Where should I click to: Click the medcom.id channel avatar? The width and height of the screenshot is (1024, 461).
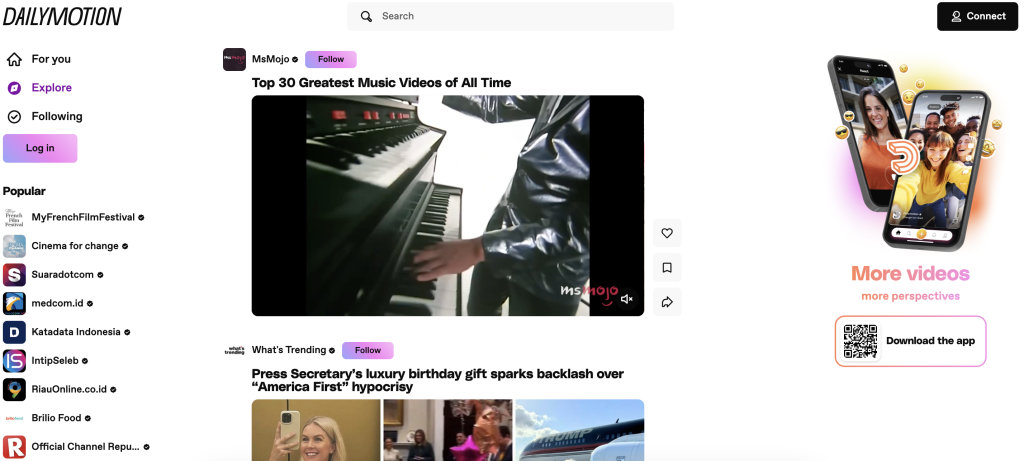point(14,304)
